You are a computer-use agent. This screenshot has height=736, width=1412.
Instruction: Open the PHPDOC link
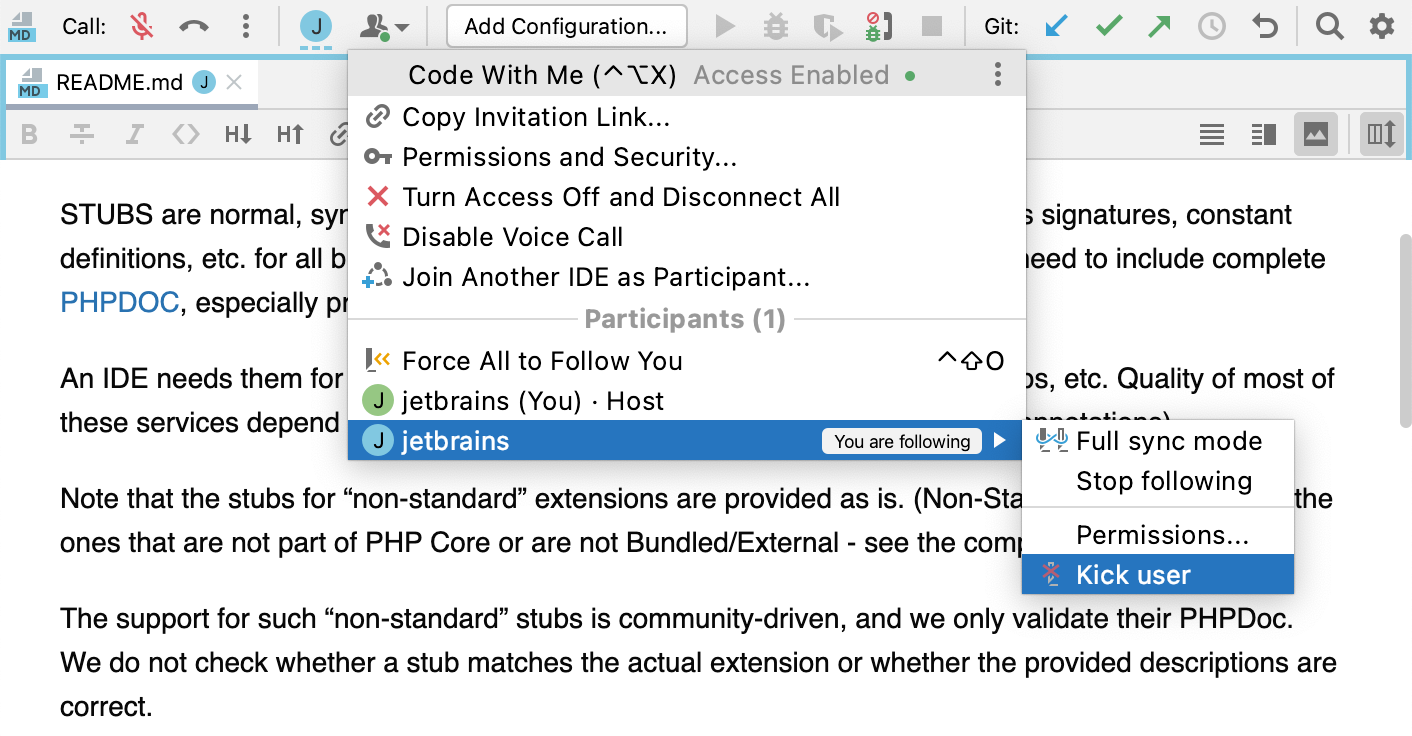pyautogui.click(x=120, y=302)
